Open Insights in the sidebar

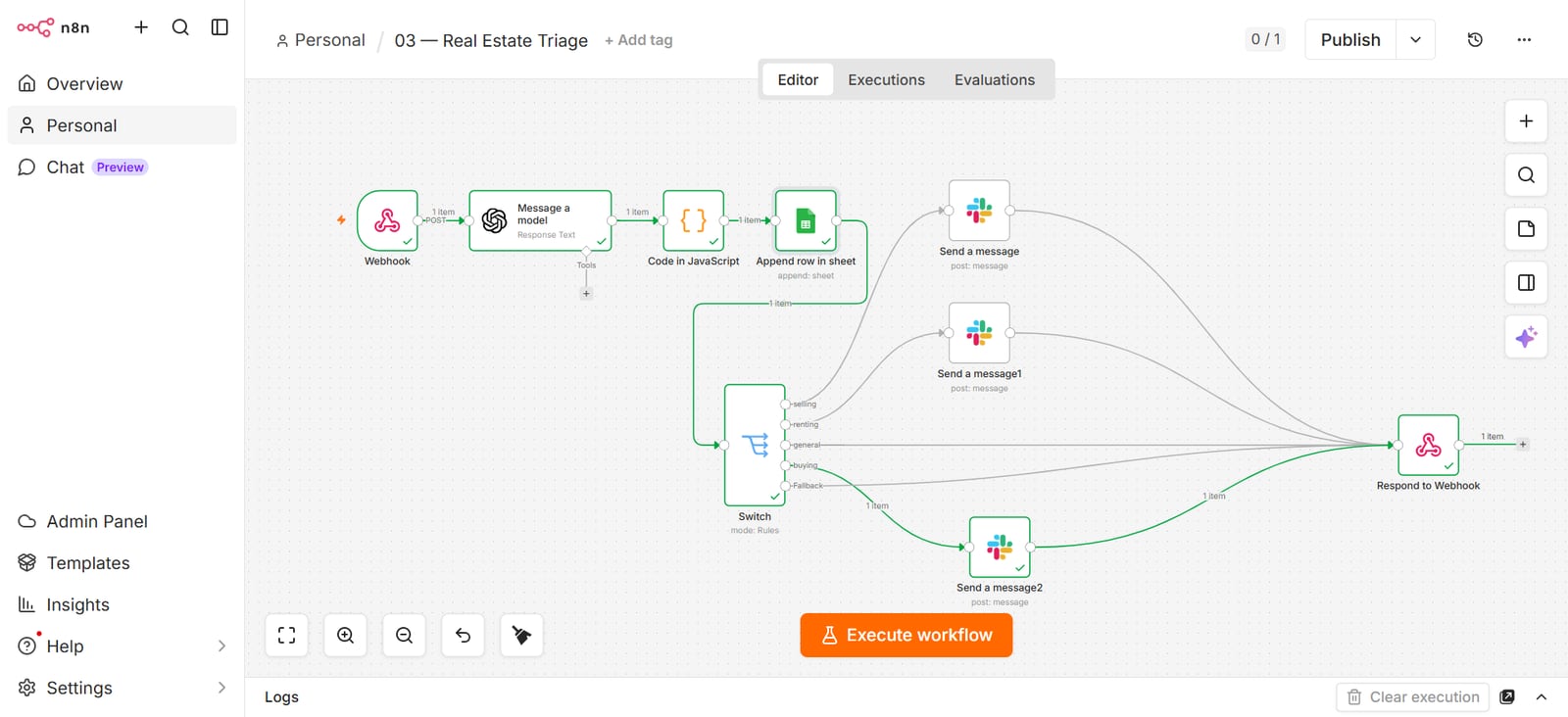coord(122,605)
